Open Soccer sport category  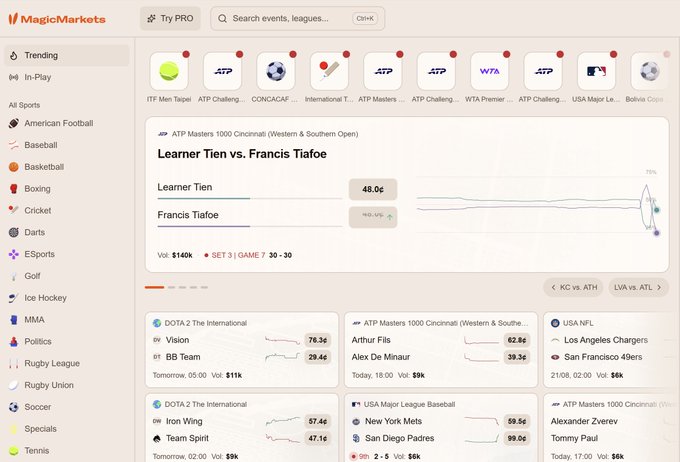tap(67, 407)
